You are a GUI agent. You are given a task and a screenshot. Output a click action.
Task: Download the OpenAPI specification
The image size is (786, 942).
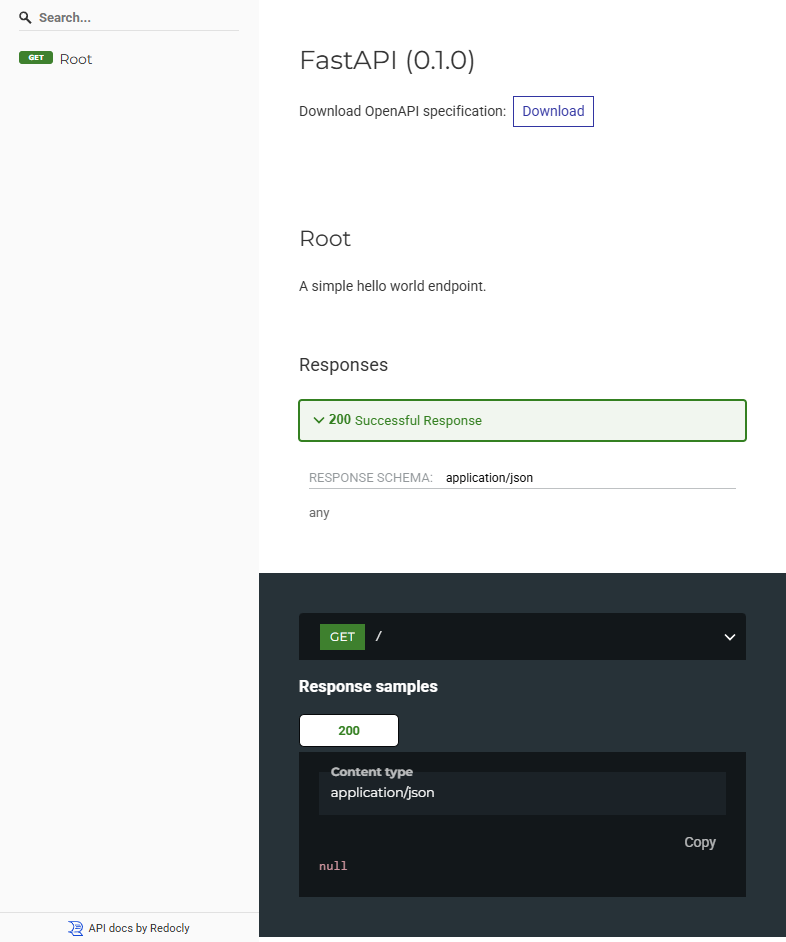point(553,111)
